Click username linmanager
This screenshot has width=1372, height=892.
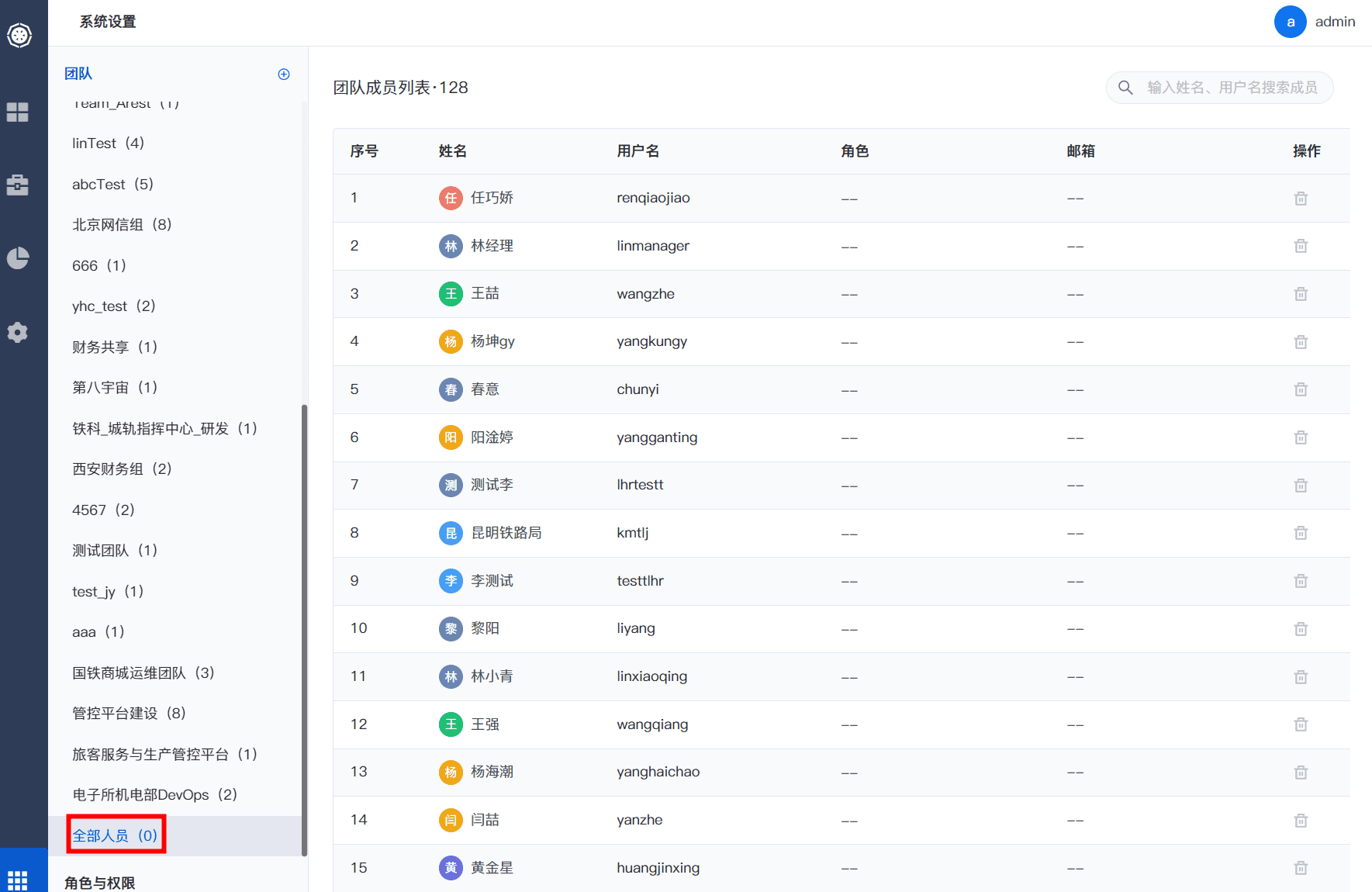click(653, 246)
